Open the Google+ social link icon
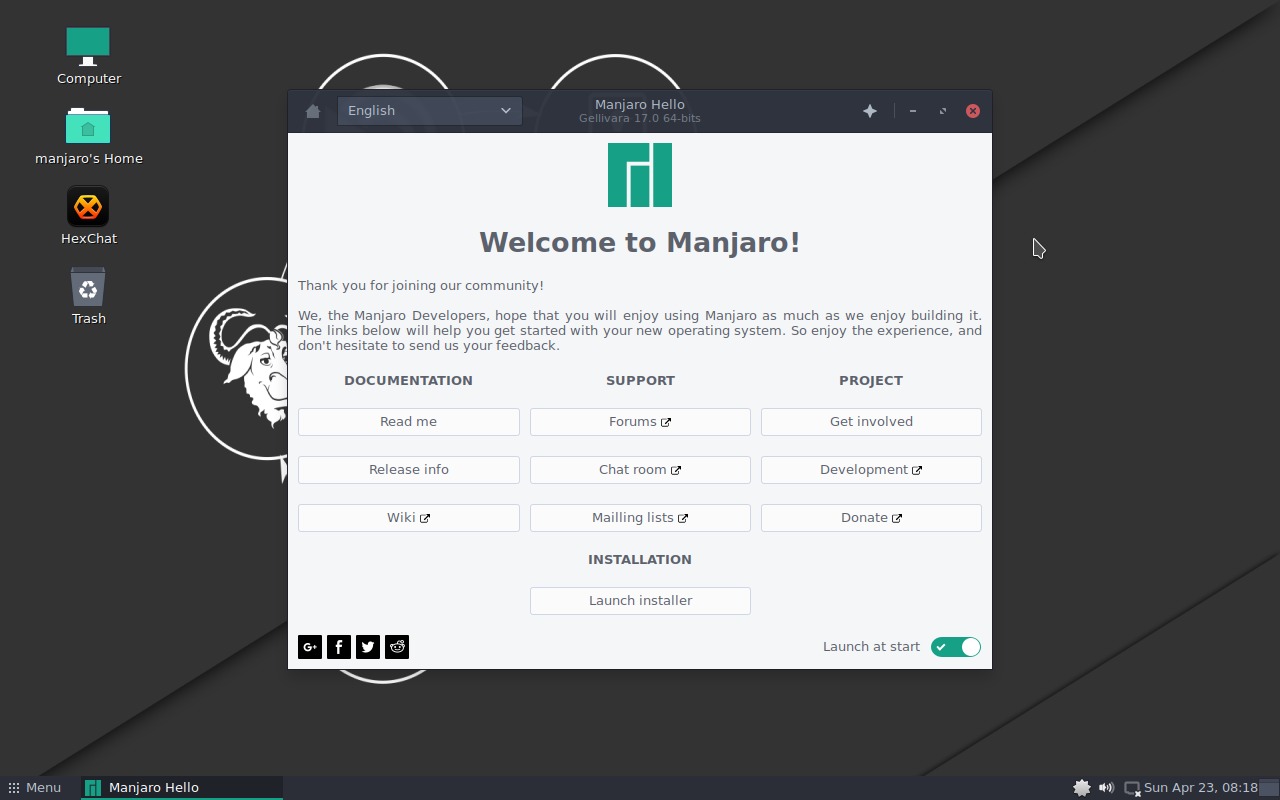This screenshot has height=800, width=1280. (310, 647)
